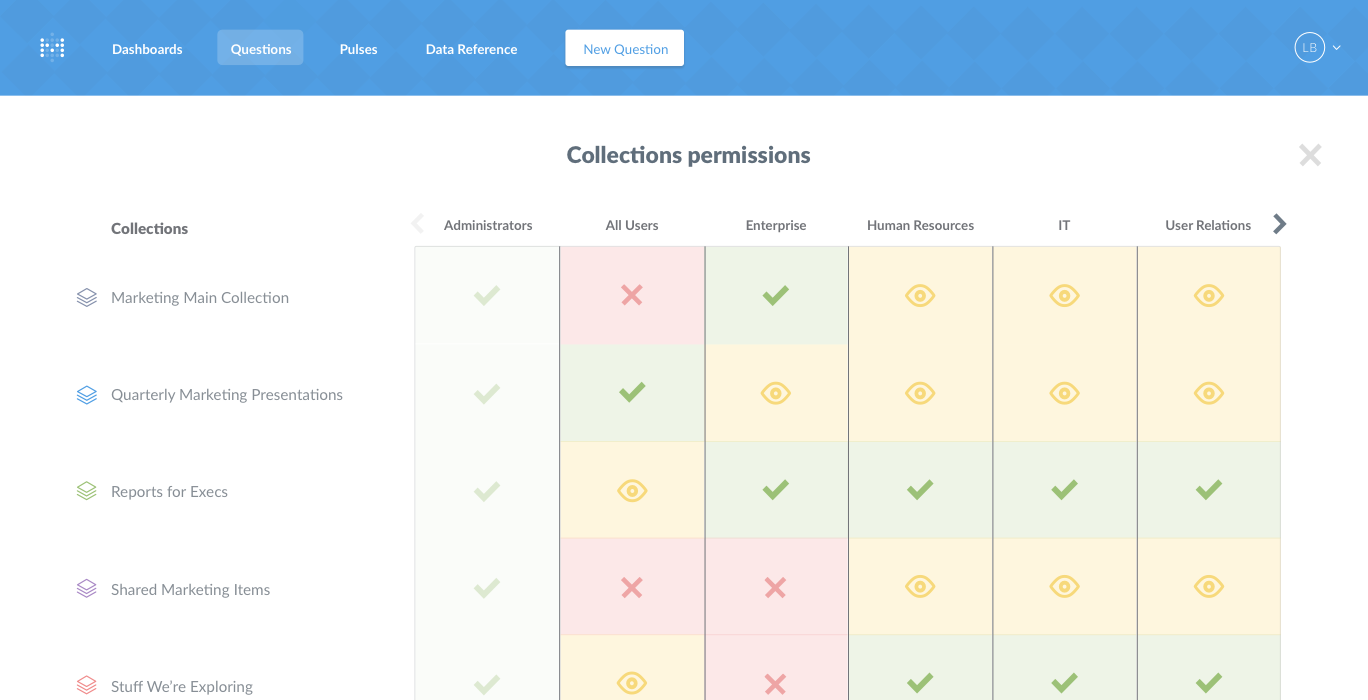Open Marketing Main Collection link
The width and height of the screenshot is (1368, 700).
point(200,298)
